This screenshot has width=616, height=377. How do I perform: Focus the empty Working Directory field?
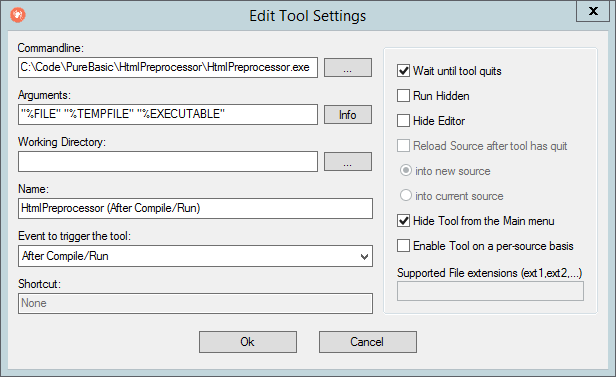point(168,162)
